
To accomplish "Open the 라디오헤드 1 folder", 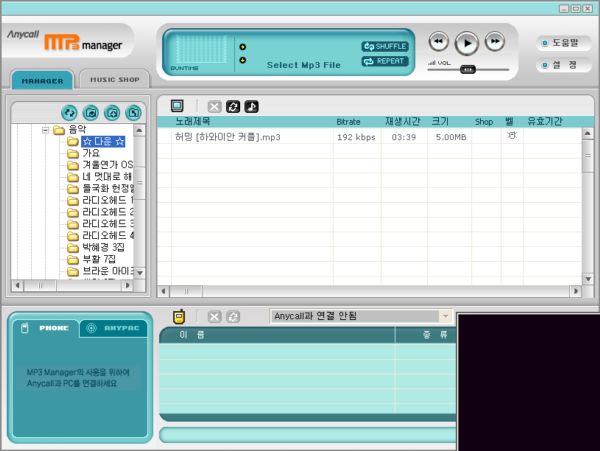I will (x=108, y=200).
